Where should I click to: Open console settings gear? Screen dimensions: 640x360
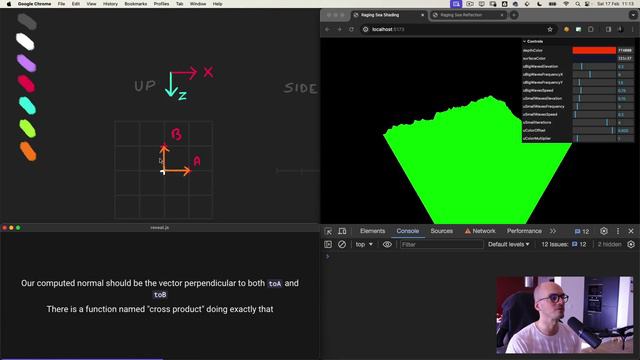(631, 244)
